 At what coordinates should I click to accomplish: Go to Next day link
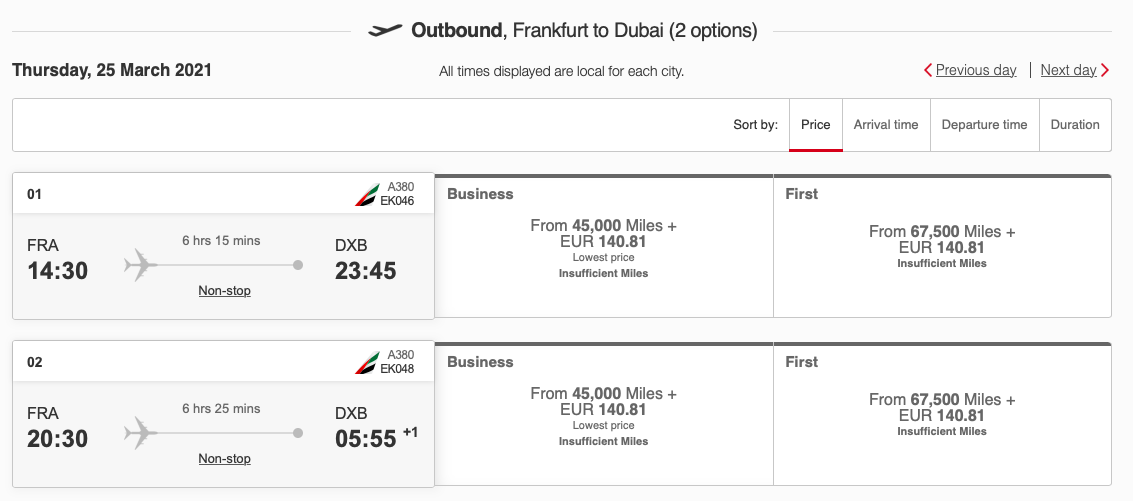coord(1068,70)
